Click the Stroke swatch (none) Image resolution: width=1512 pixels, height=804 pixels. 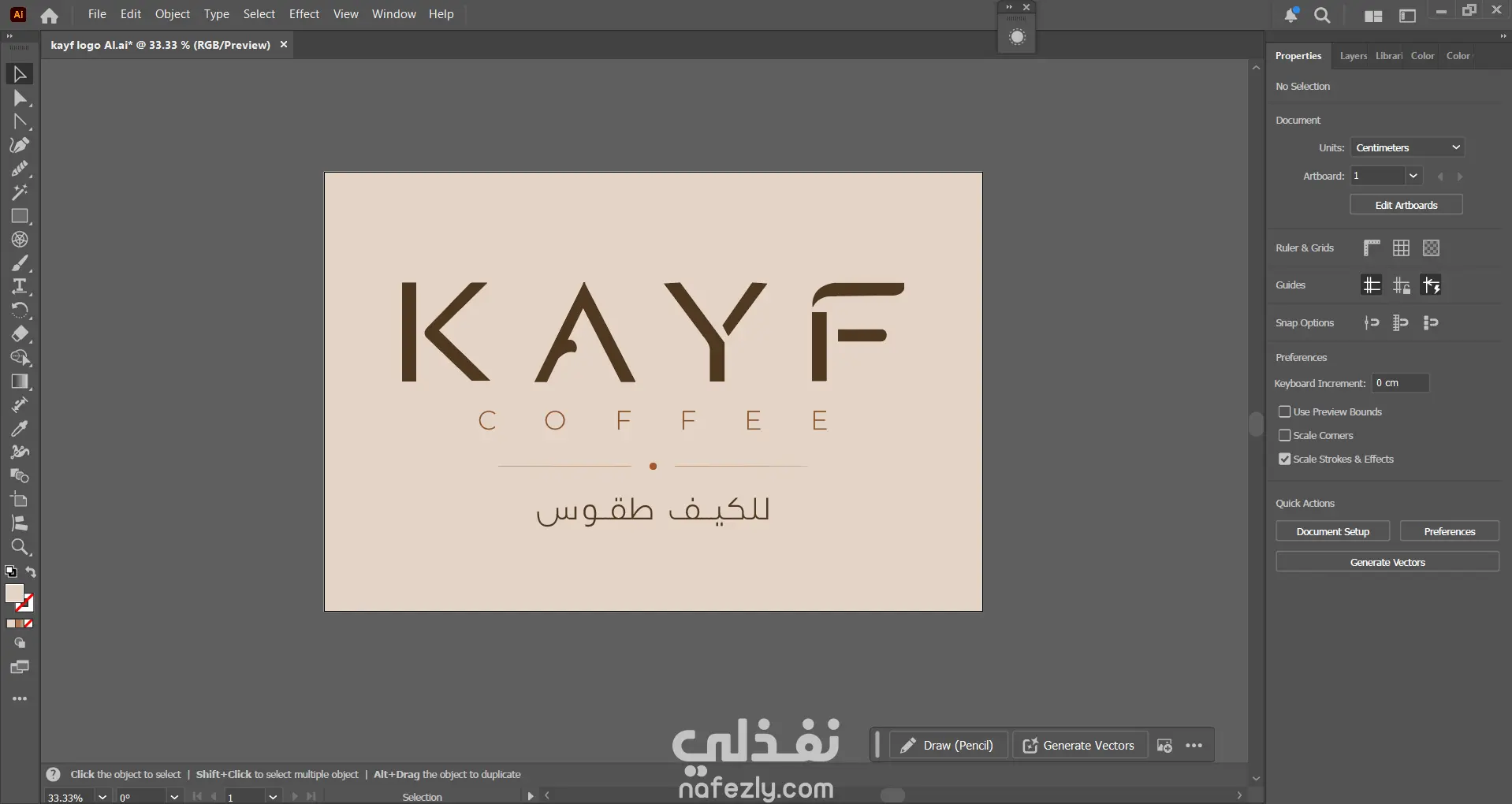point(25,604)
